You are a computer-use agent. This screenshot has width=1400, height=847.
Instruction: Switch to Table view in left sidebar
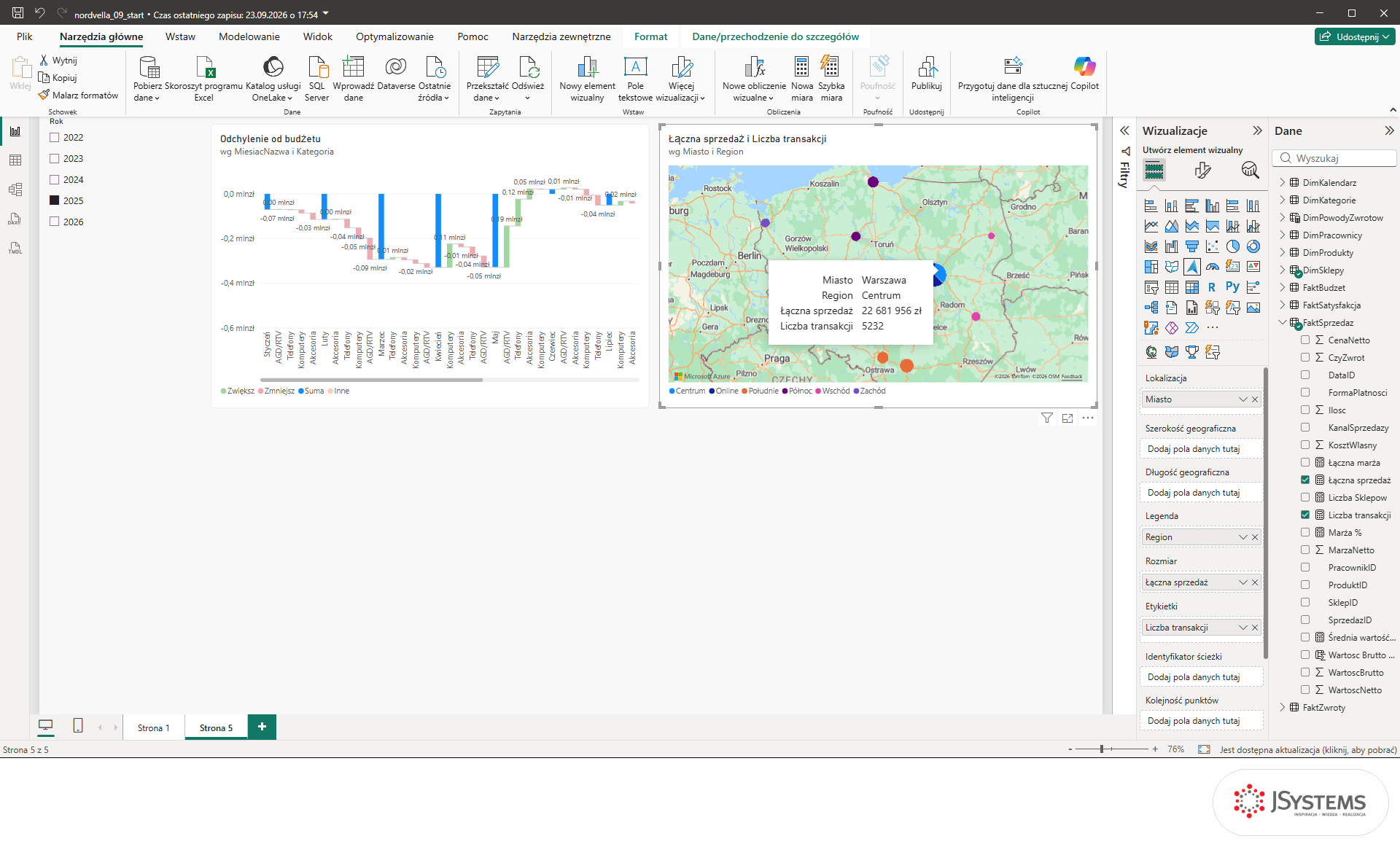tap(15, 160)
